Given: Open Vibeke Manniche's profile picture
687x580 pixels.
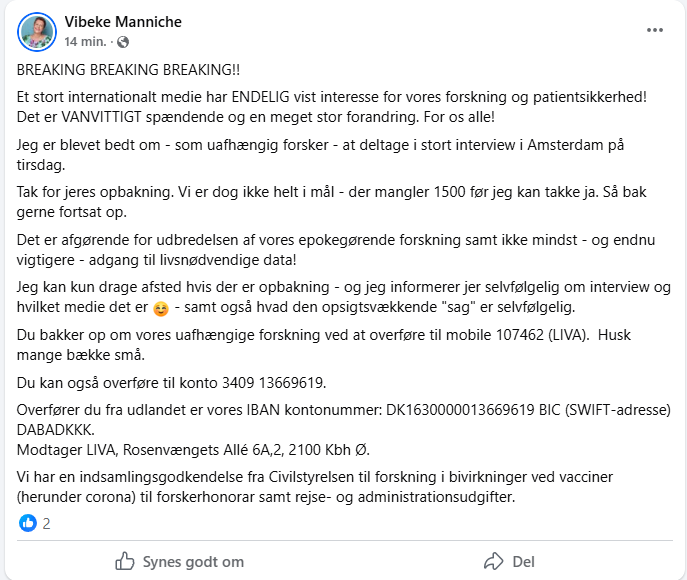Looking at the screenshot, I should (x=37, y=32).
